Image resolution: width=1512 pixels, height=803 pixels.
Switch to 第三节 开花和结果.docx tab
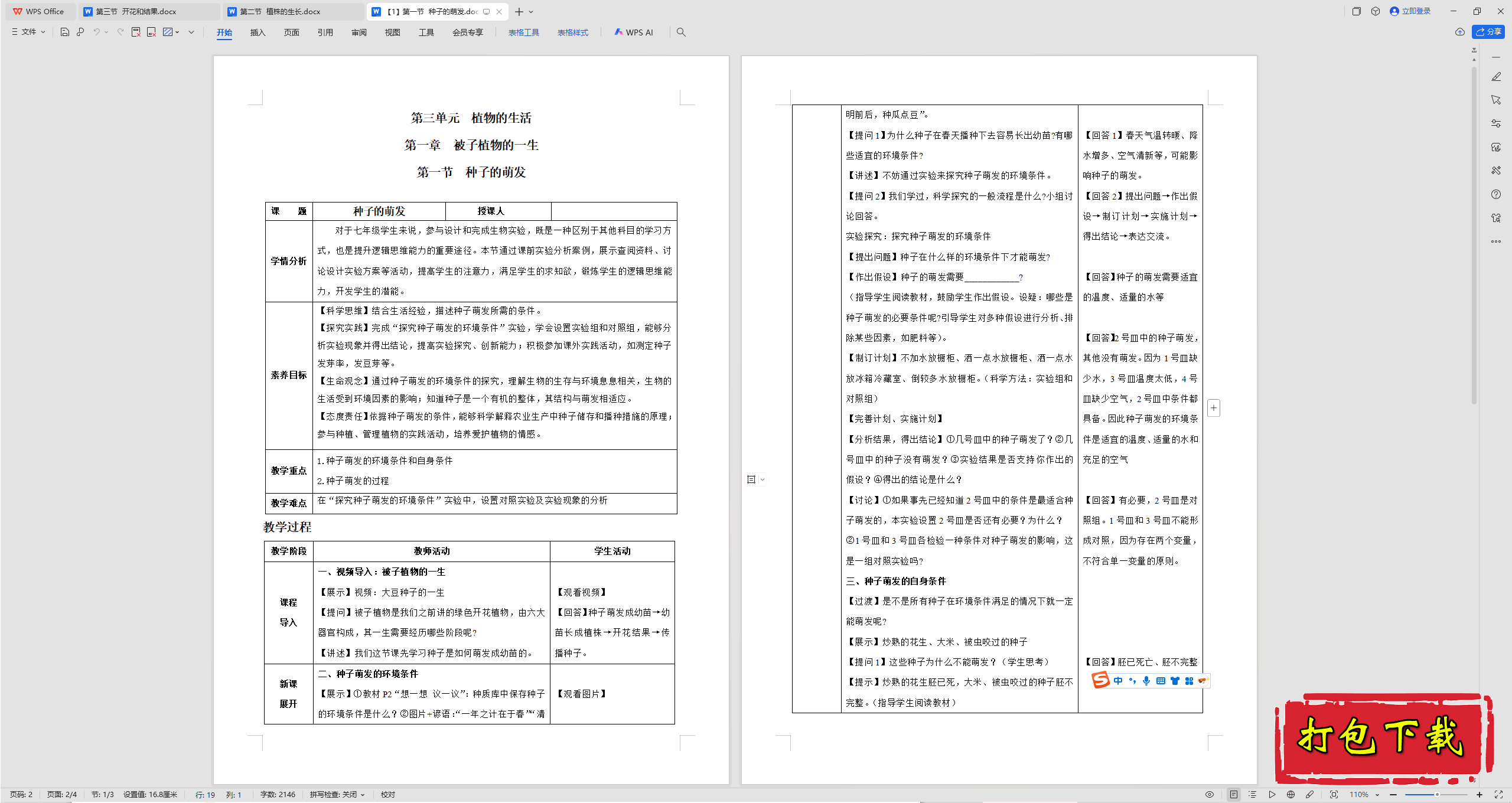click(x=149, y=12)
